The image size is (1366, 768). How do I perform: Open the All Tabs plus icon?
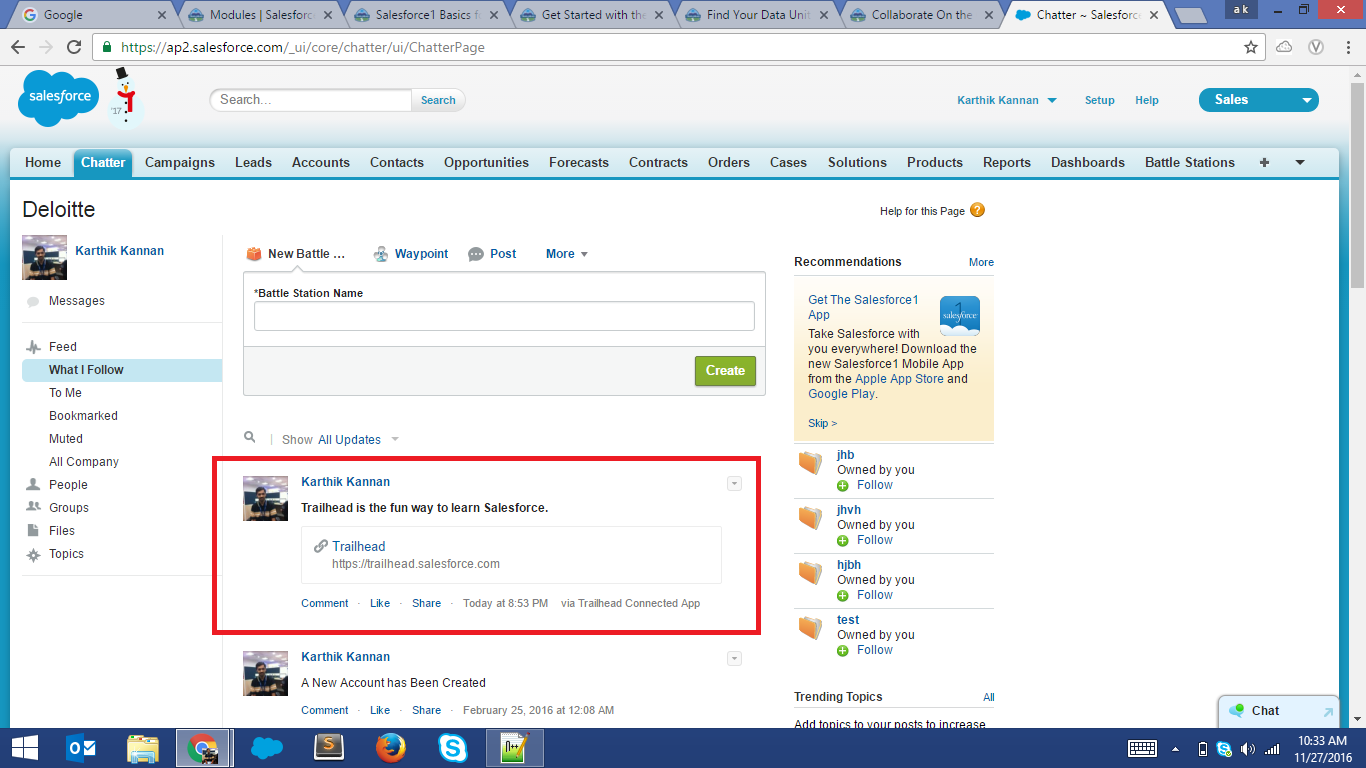pyautogui.click(x=1264, y=162)
